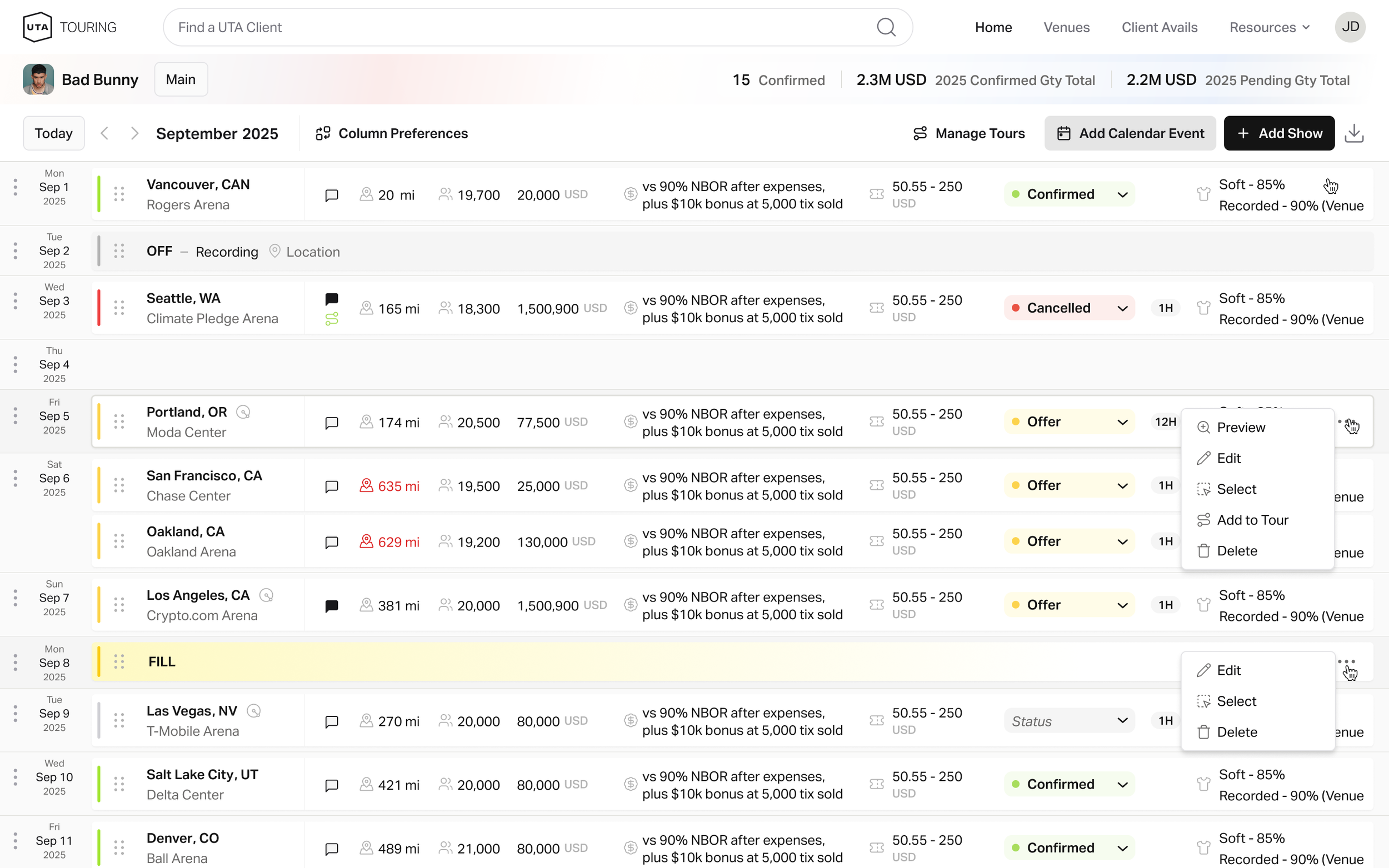Open three-dot menu for Mon Sep 1 date
This screenshot has width=1389, height=868.
point(16,187)
